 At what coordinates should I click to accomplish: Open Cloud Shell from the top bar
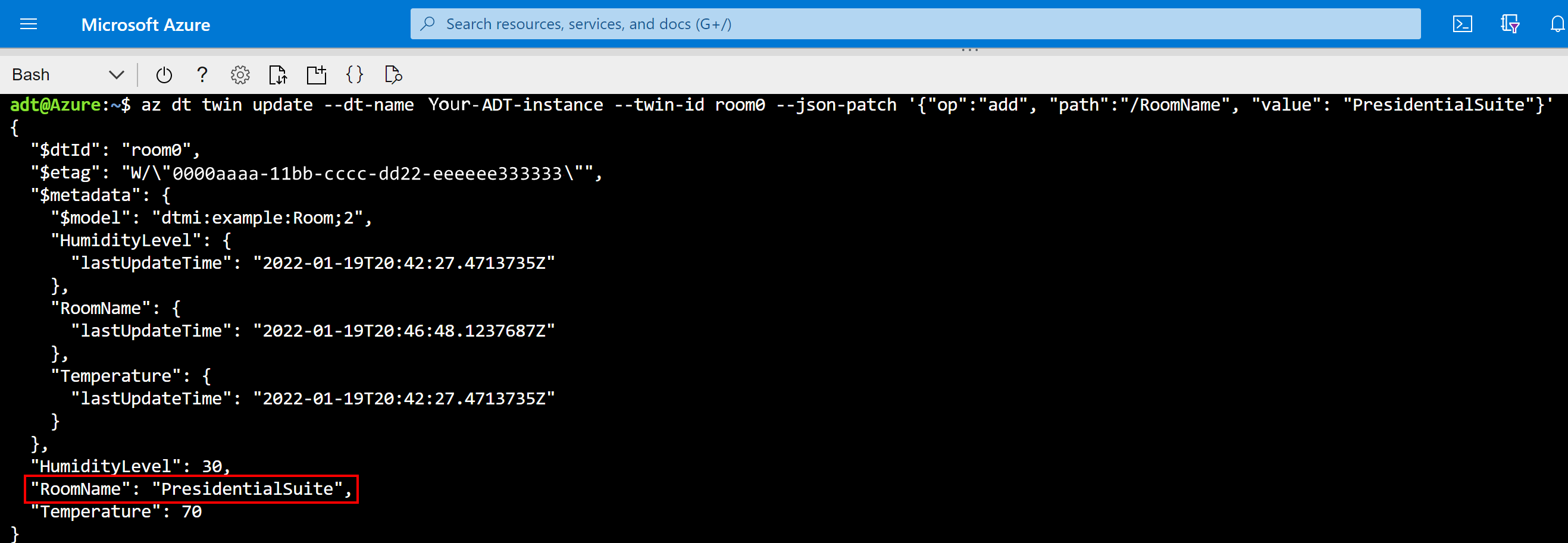pos(1462,24)
